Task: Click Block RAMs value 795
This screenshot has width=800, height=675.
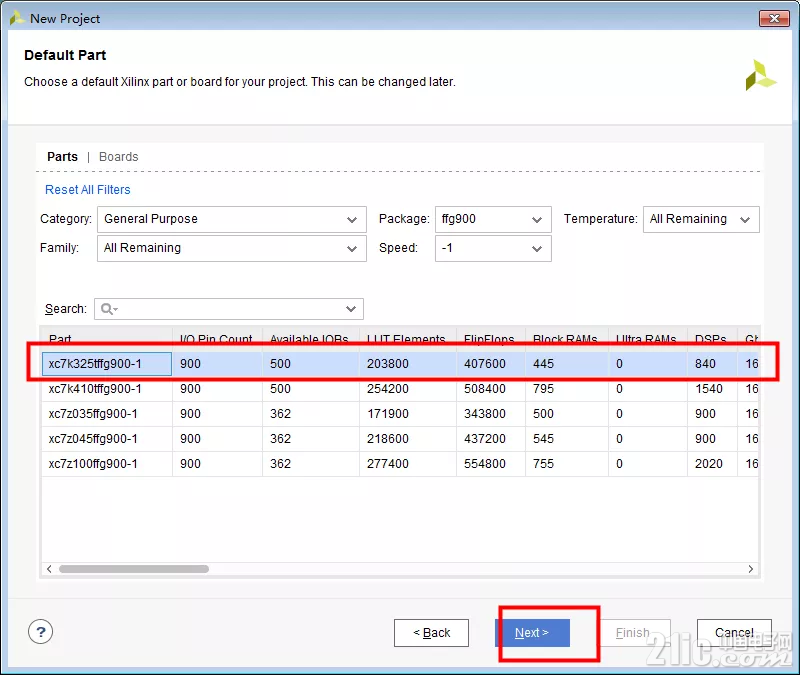Action: pos(543,389)
